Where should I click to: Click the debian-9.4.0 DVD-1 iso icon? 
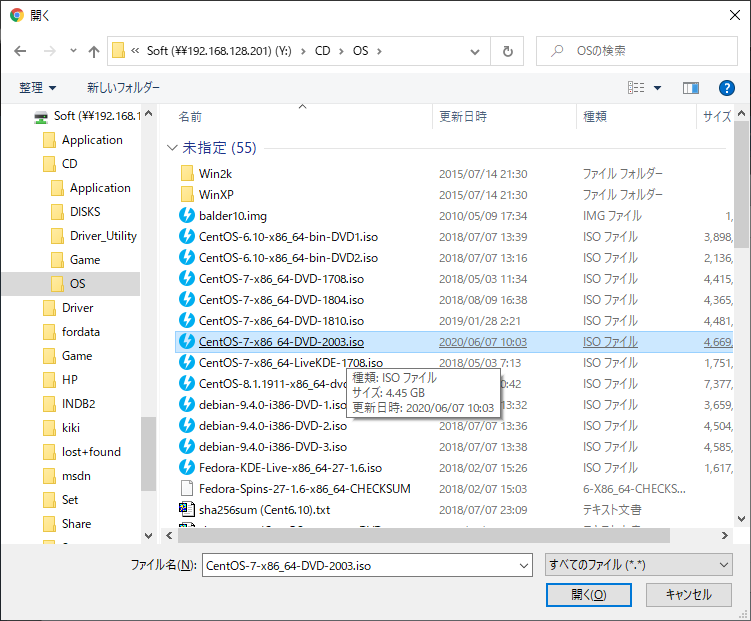click(187, 405)
